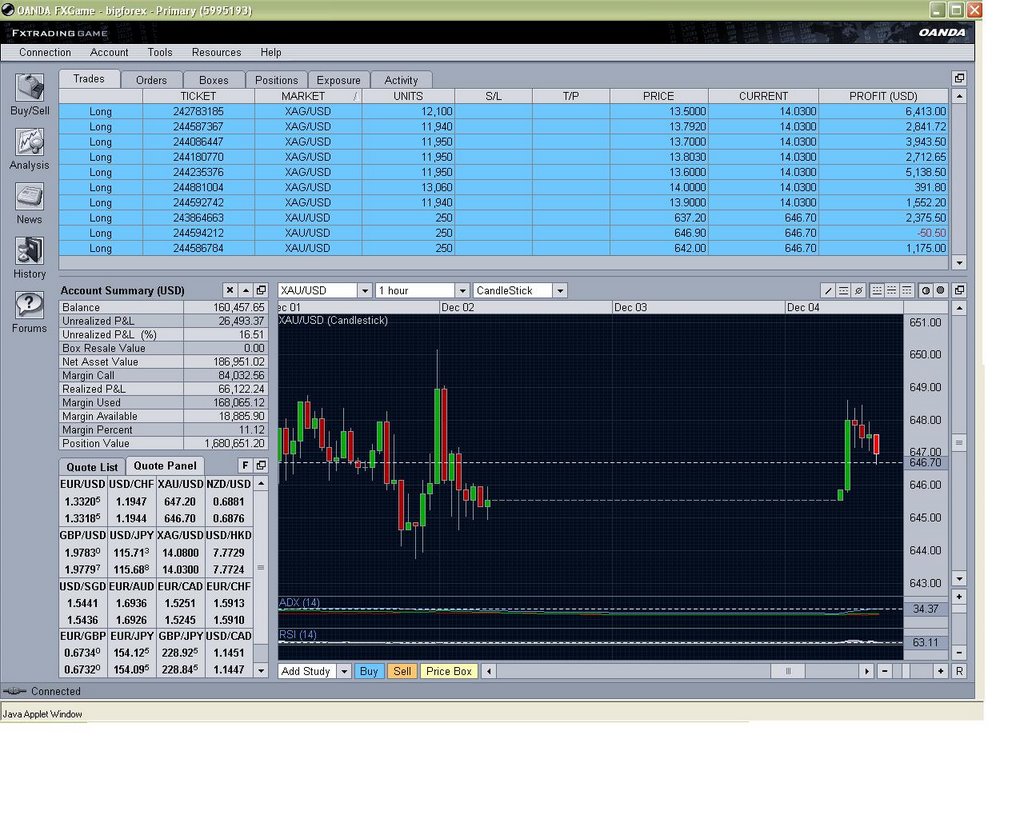Open the XAU/USD symbol dropdown
Viewport: 1024px width, 819px height.
[x=365, y=291]
